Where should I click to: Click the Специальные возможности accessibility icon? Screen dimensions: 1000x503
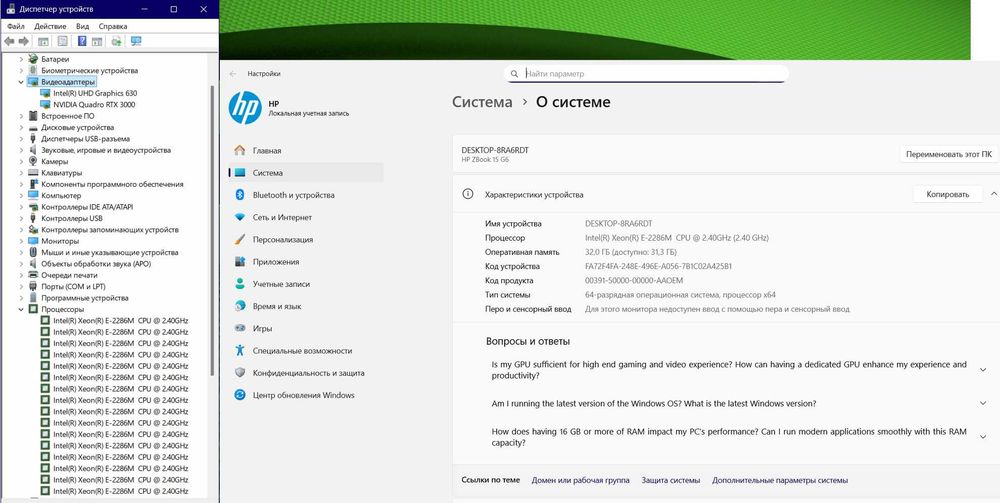coord(240,351)
